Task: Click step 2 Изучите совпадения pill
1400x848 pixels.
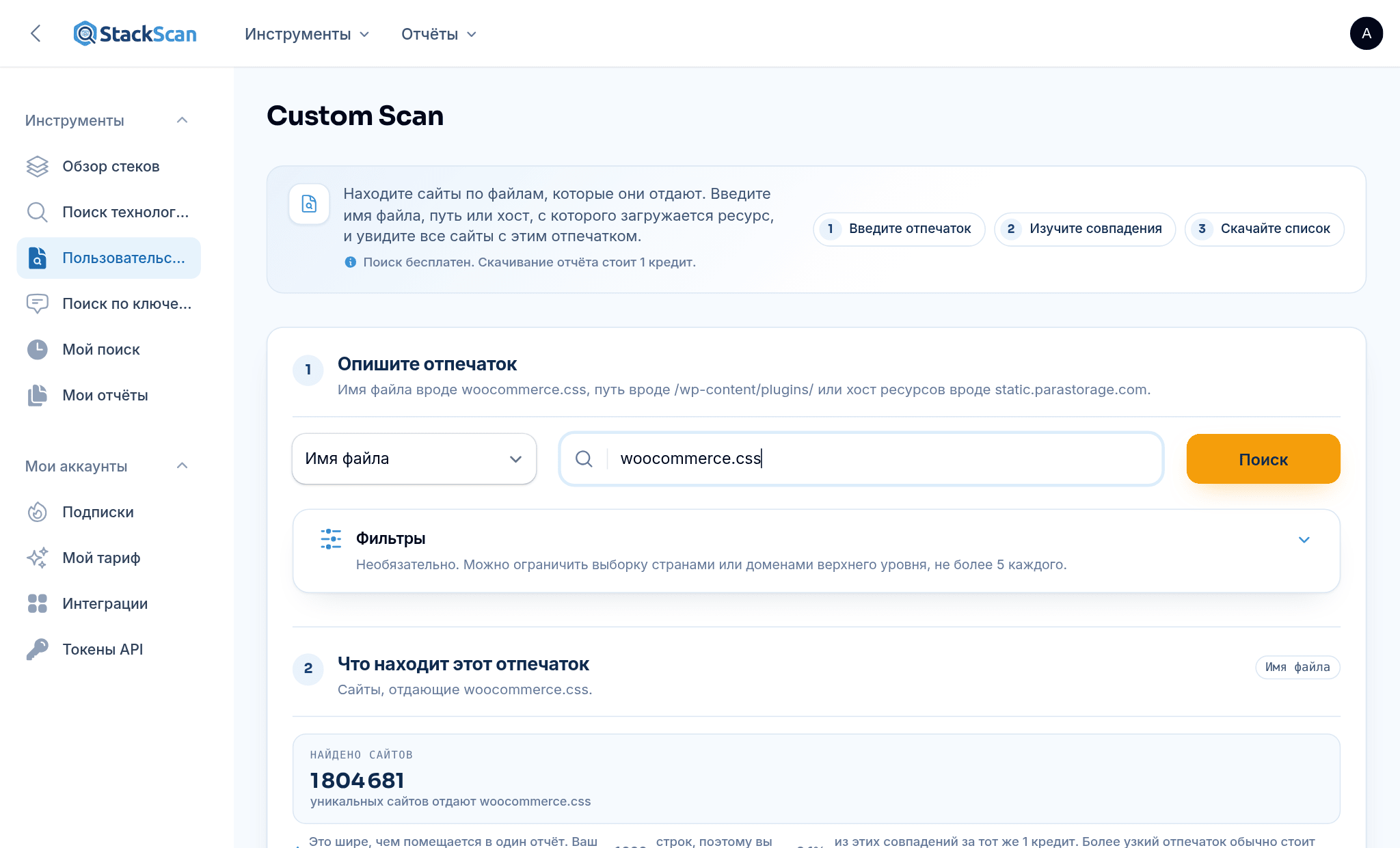Action: (x=1085, y=229)
